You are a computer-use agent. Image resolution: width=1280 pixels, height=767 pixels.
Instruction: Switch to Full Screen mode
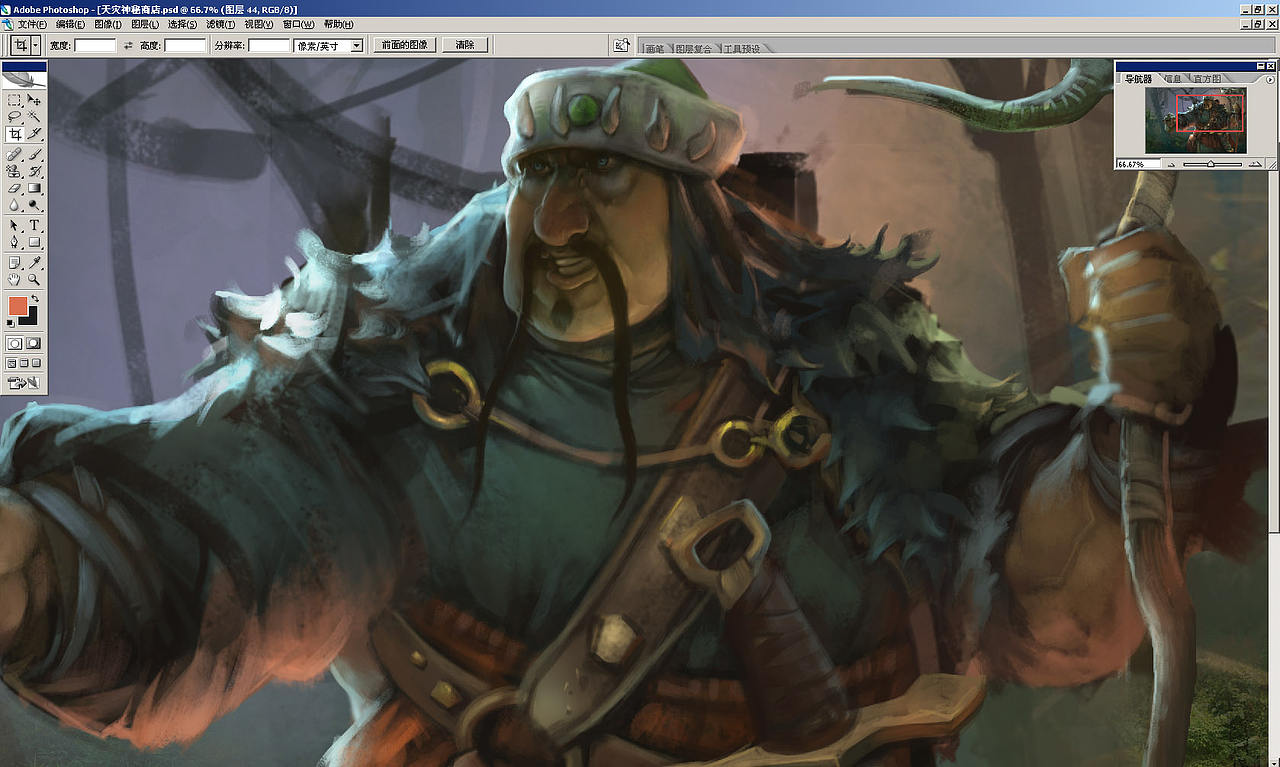(x=36, y=363)
